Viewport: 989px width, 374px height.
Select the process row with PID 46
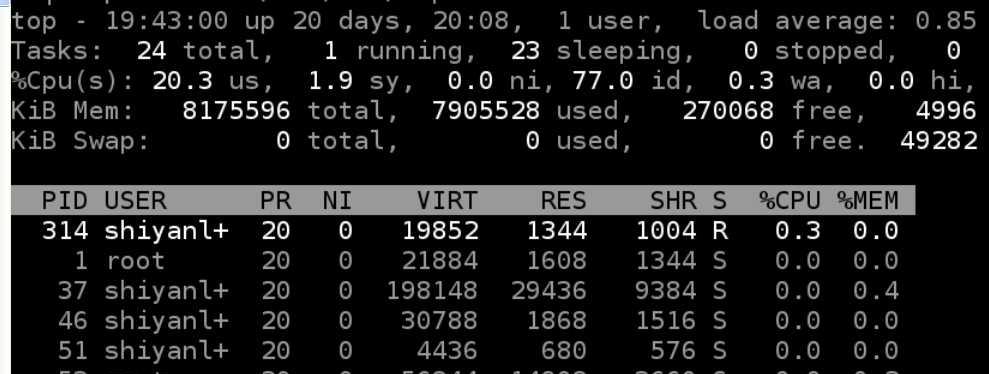[x=464, y=320]
